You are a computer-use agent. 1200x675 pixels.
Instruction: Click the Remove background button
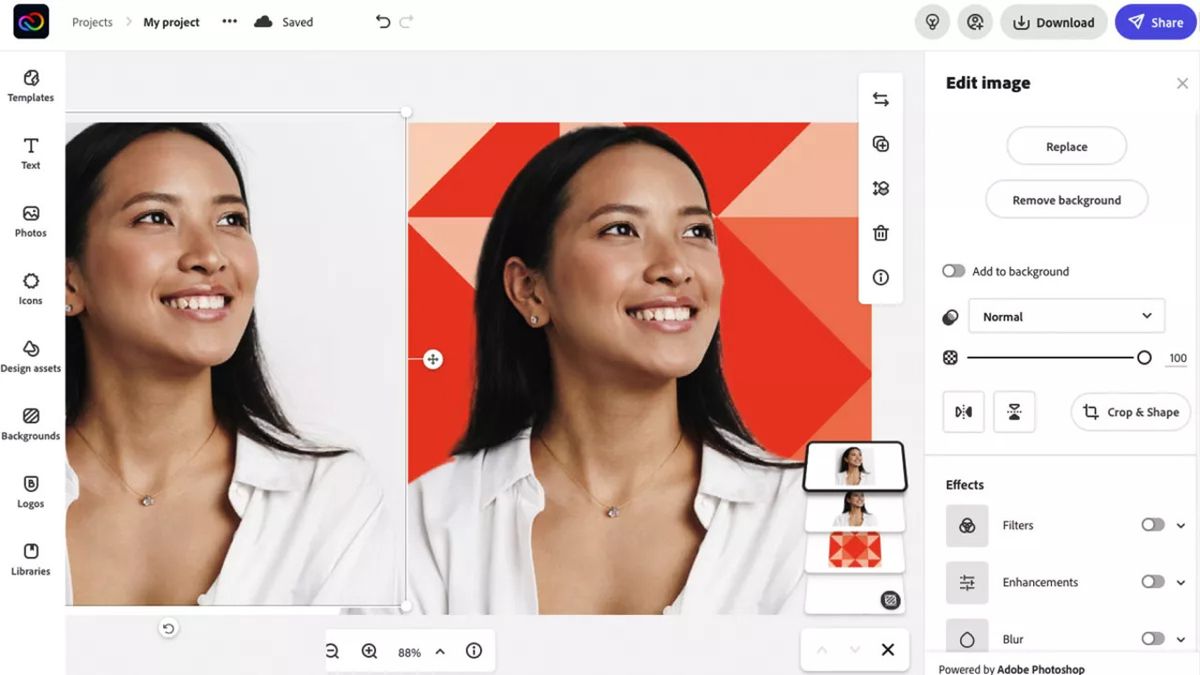(1066, 199)
